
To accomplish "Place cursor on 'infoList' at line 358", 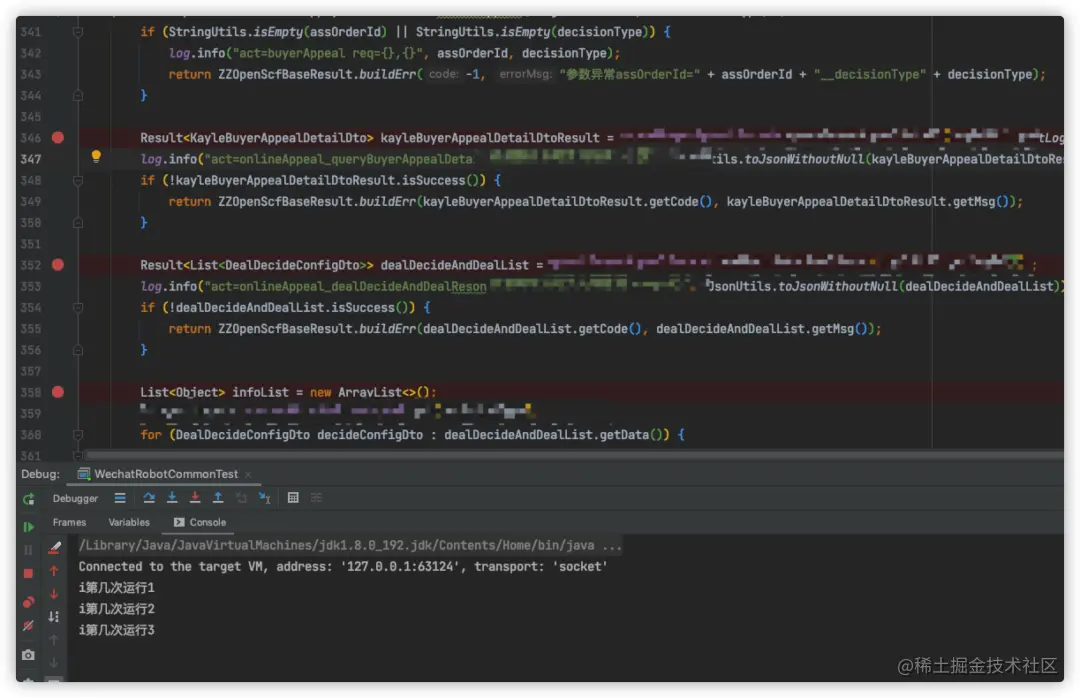I will [260, 392].
